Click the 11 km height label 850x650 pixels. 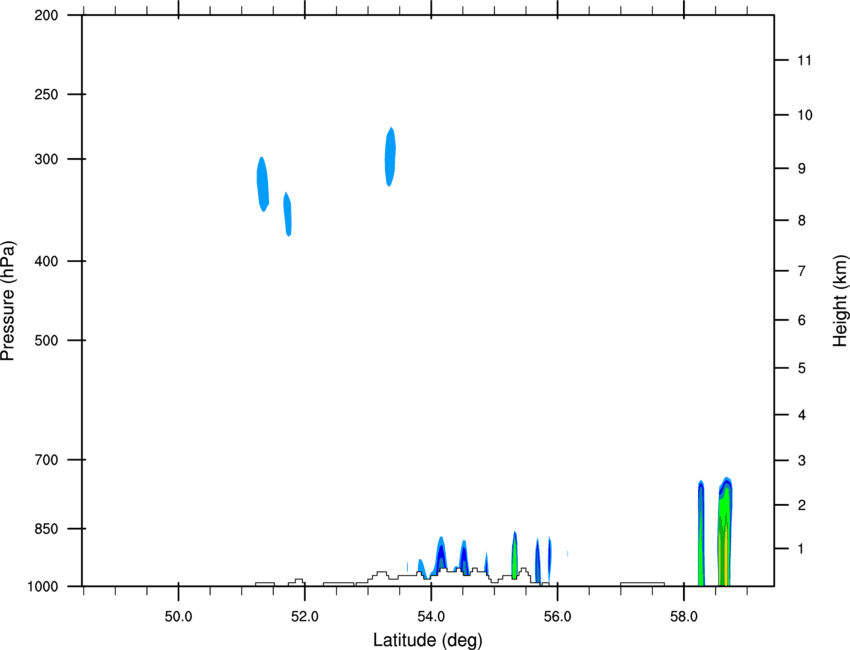804,60
